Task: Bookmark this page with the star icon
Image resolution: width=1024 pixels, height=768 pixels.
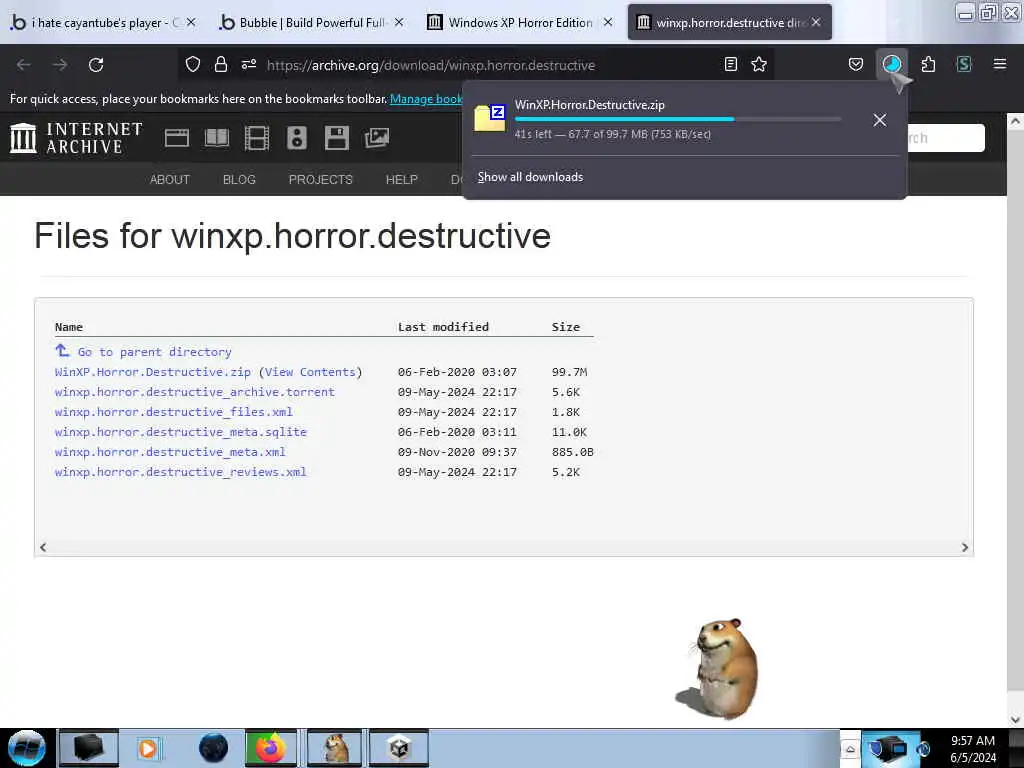Action: (x=759, y=64)
